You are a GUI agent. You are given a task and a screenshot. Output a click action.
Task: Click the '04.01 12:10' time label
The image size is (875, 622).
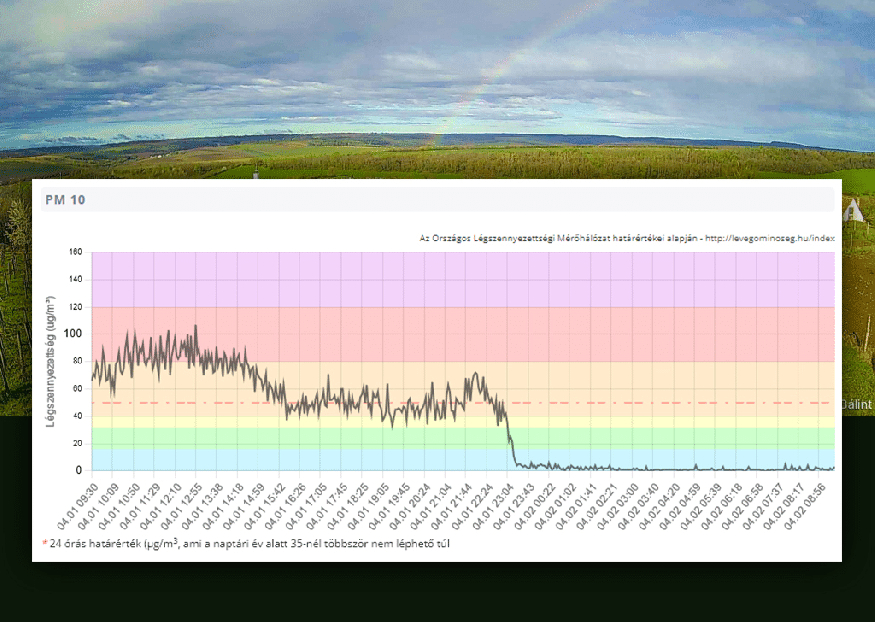[161, 505]
